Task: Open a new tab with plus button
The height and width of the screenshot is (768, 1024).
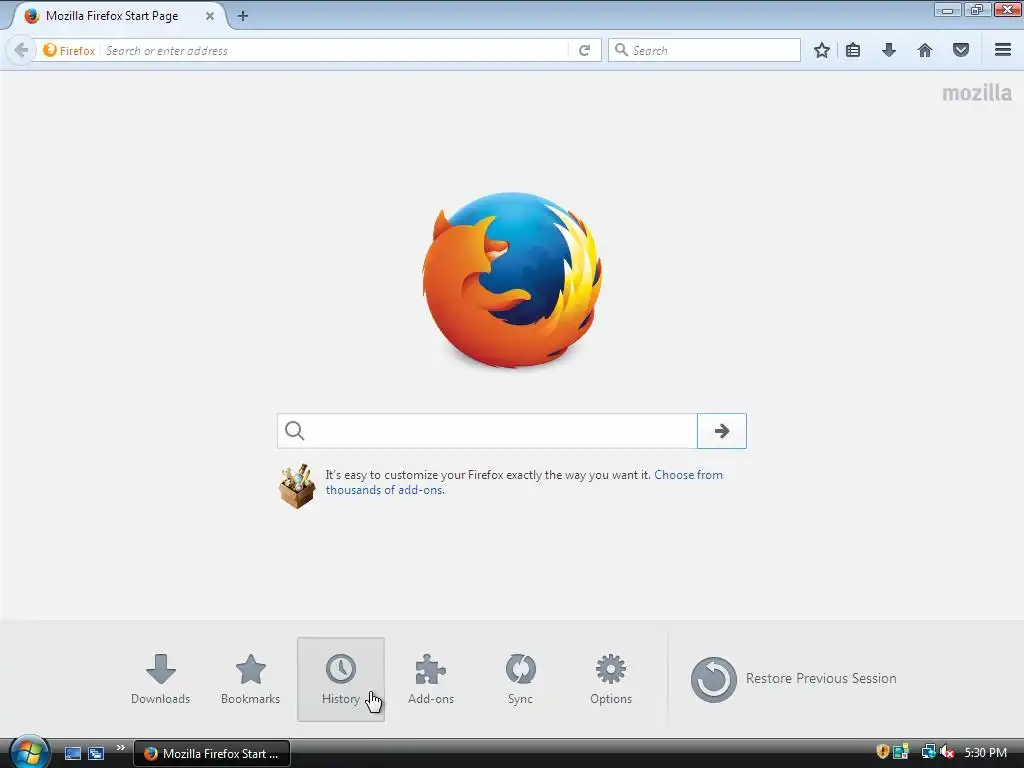Action: [x=243, y=16]
